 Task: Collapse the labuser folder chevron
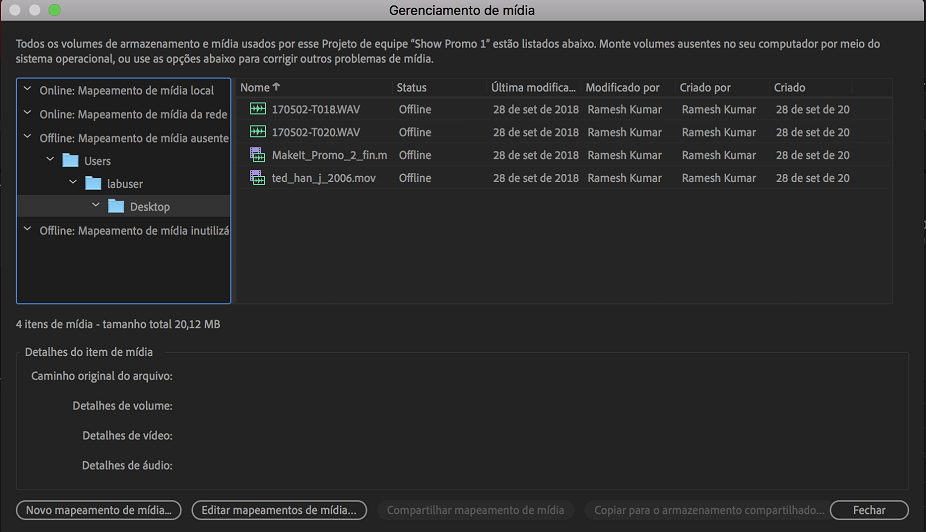pyautogui.click(x=73, y=182)
